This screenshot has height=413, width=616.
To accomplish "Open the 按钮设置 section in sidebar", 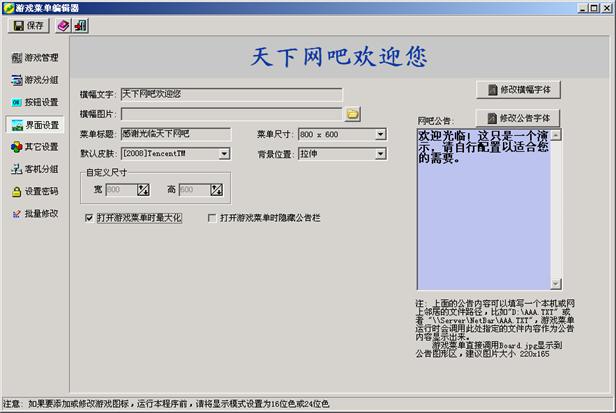I will click(34, 102).
